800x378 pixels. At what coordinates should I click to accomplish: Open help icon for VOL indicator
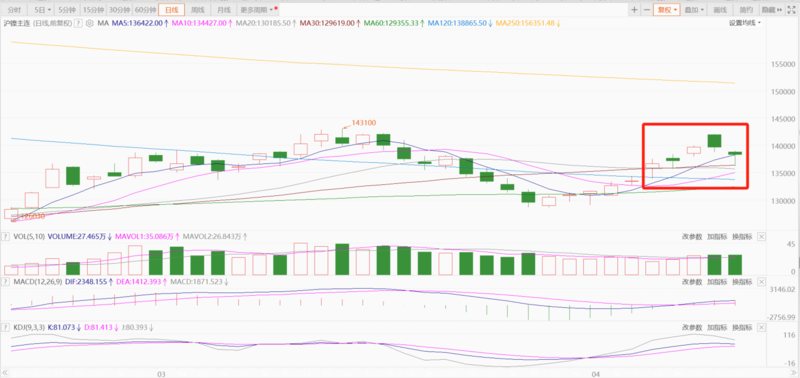(6, 237)
